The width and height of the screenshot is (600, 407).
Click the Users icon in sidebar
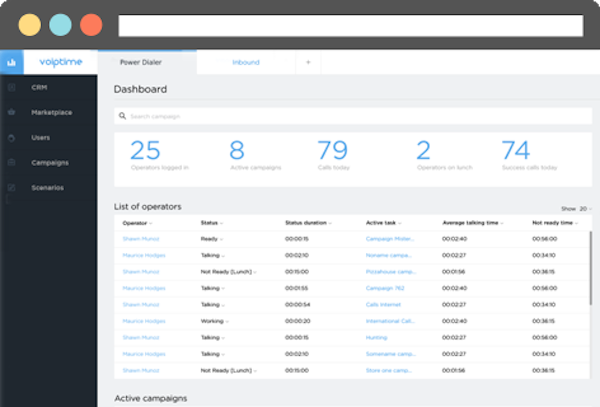point(12,137)
